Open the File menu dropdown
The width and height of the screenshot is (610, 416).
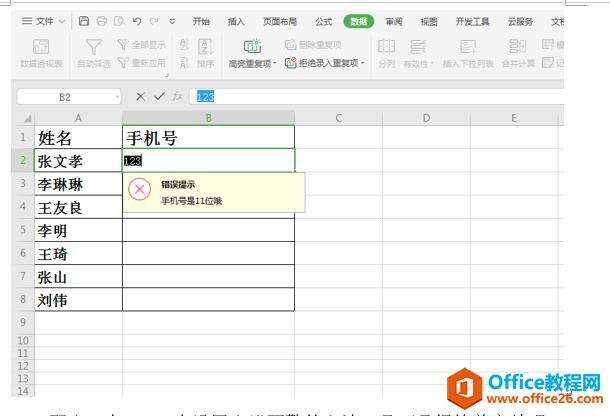tap(44, 20)
